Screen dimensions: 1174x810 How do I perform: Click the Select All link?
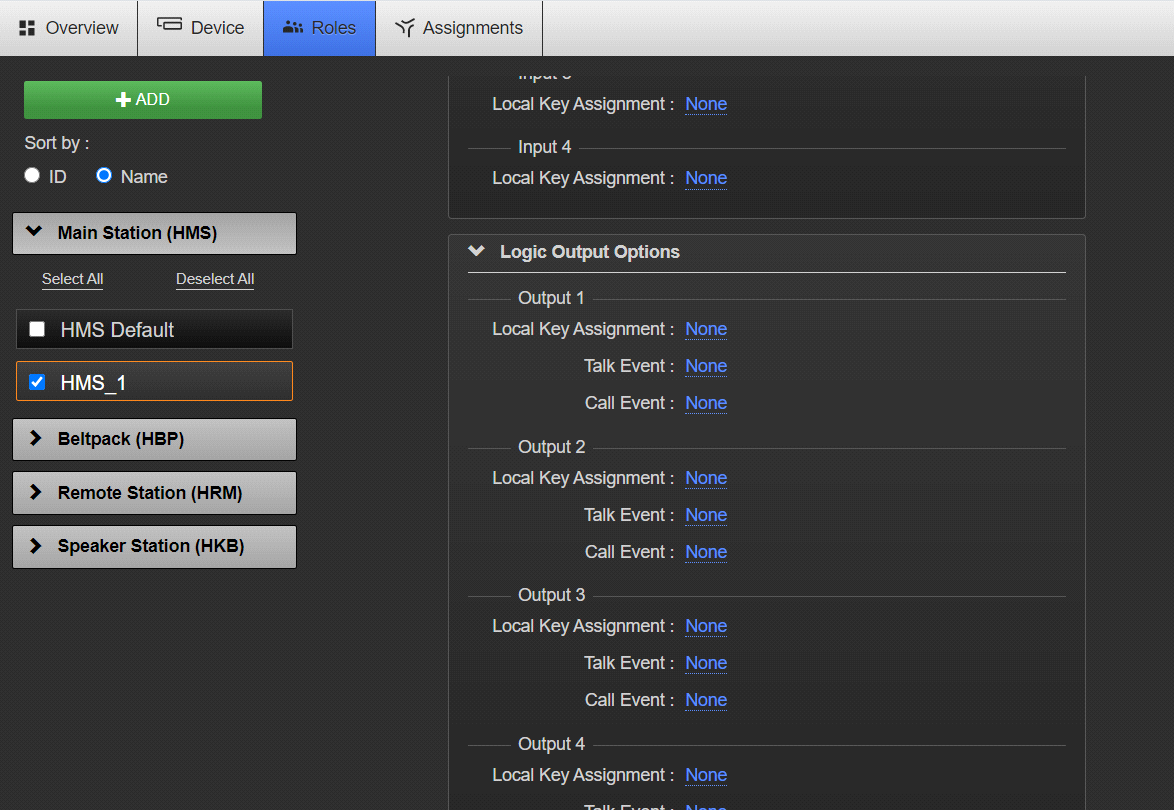tap(72, 279)
